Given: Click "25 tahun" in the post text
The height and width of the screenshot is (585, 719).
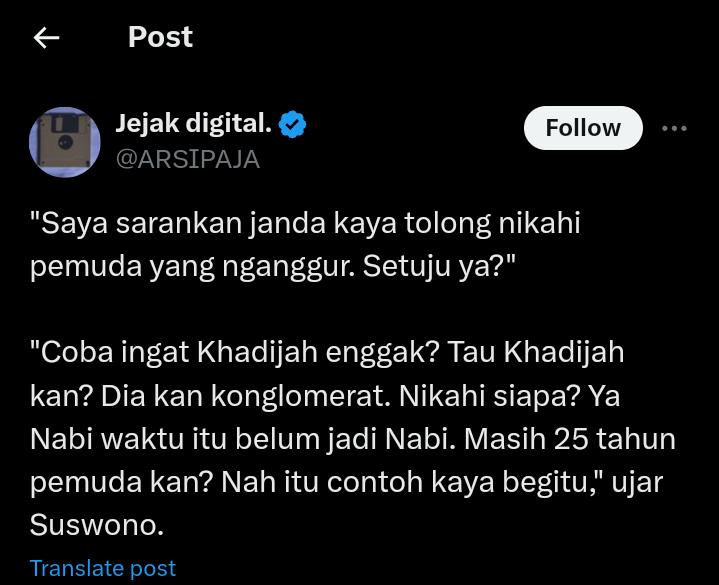Looking at the screenshot, I should point(614,439).
